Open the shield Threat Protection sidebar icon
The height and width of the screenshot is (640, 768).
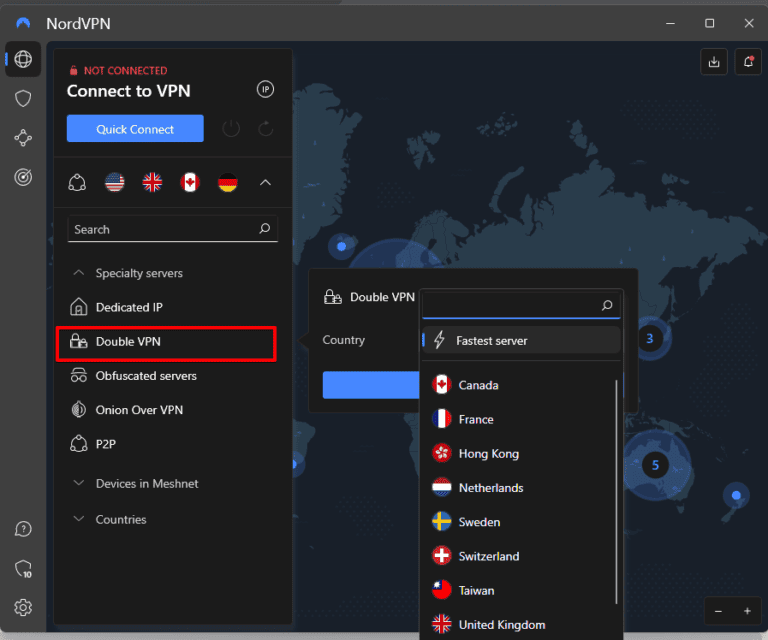23,98
